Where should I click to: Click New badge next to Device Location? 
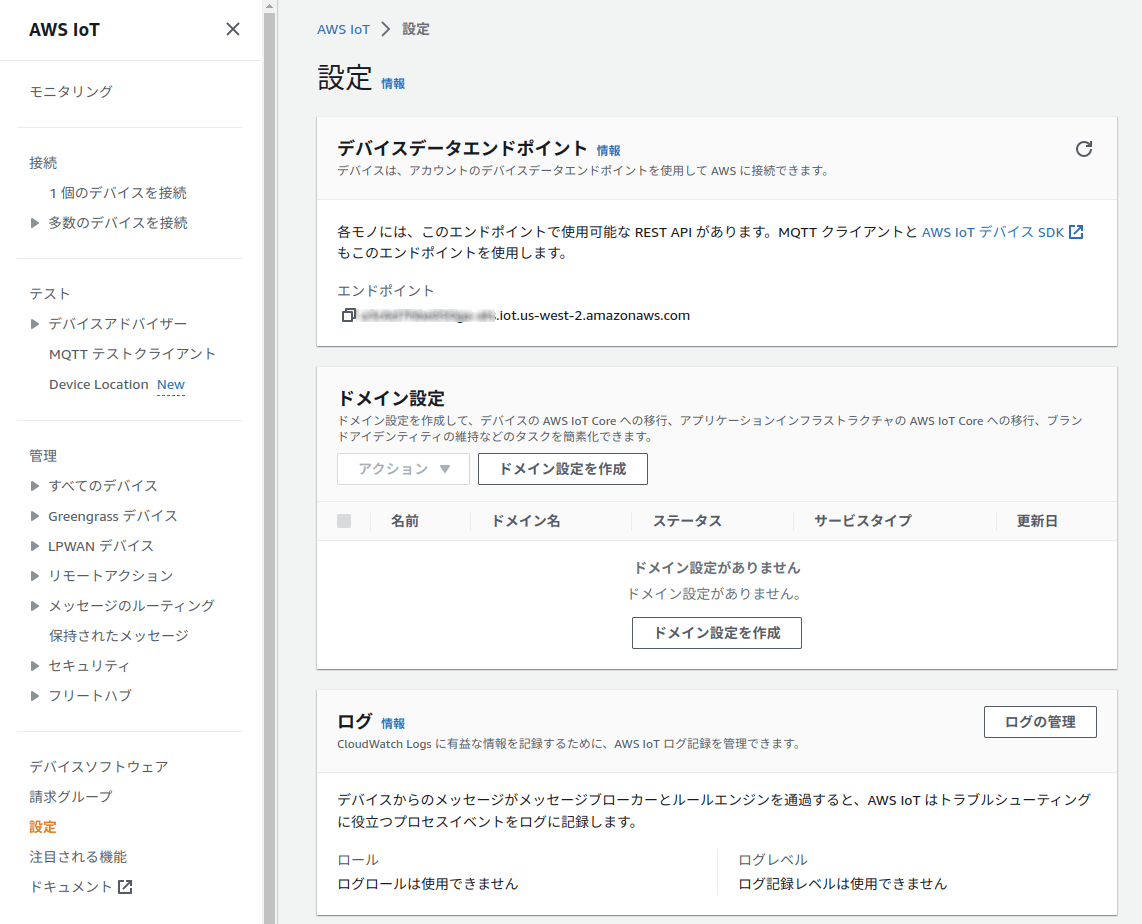click(171, 384)
